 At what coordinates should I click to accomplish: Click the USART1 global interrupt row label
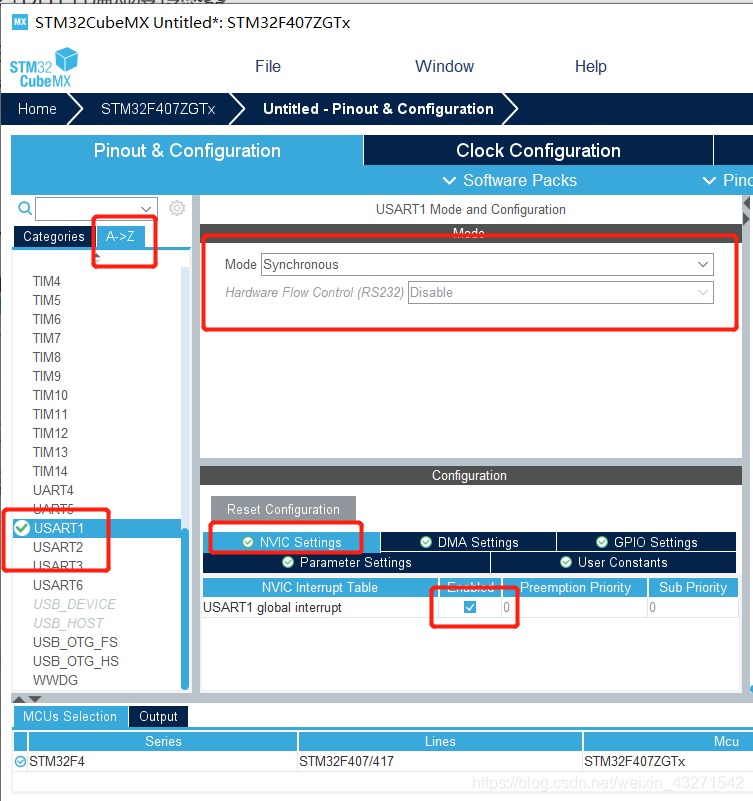[x=272, y=607]
